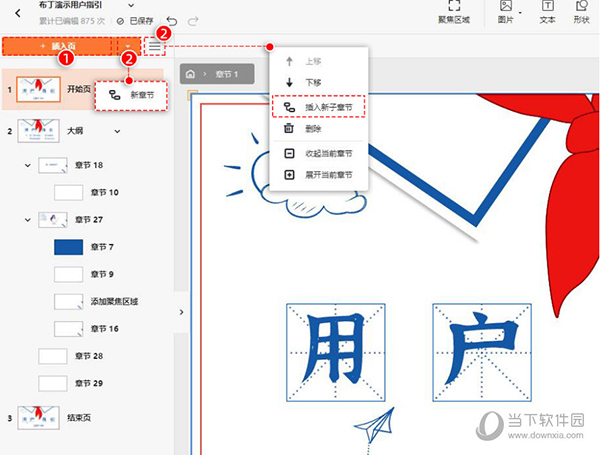Click sidebar collapse arrow handle
Screen dimensions: 600x455
coord(181,313)
